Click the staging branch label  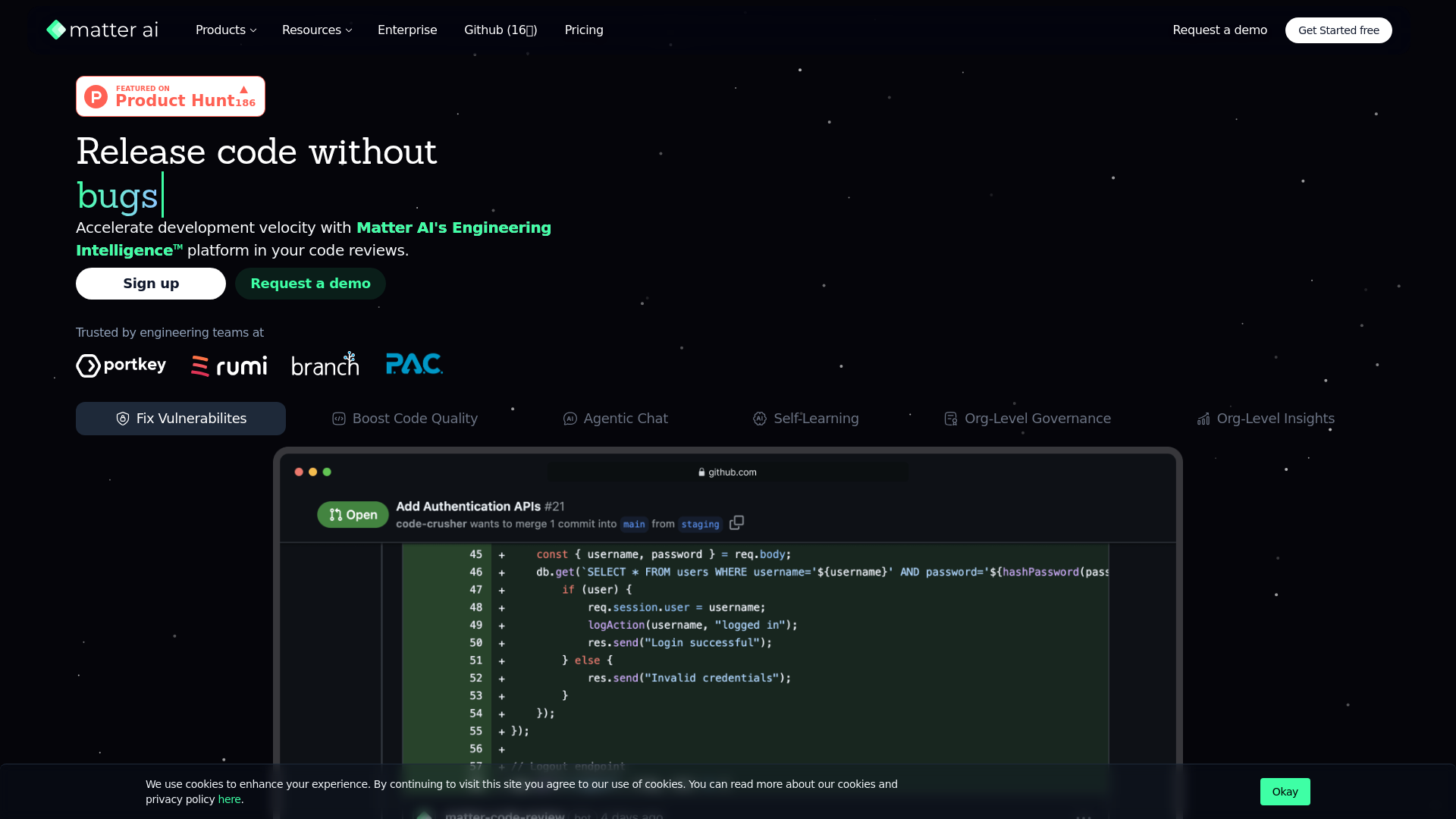tap(699, 524)
